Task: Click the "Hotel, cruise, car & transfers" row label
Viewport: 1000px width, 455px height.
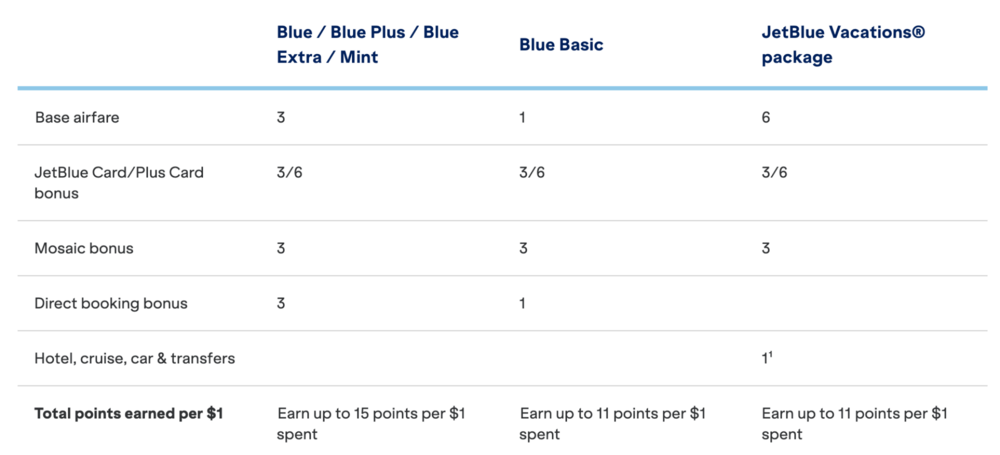Action: 135,358
